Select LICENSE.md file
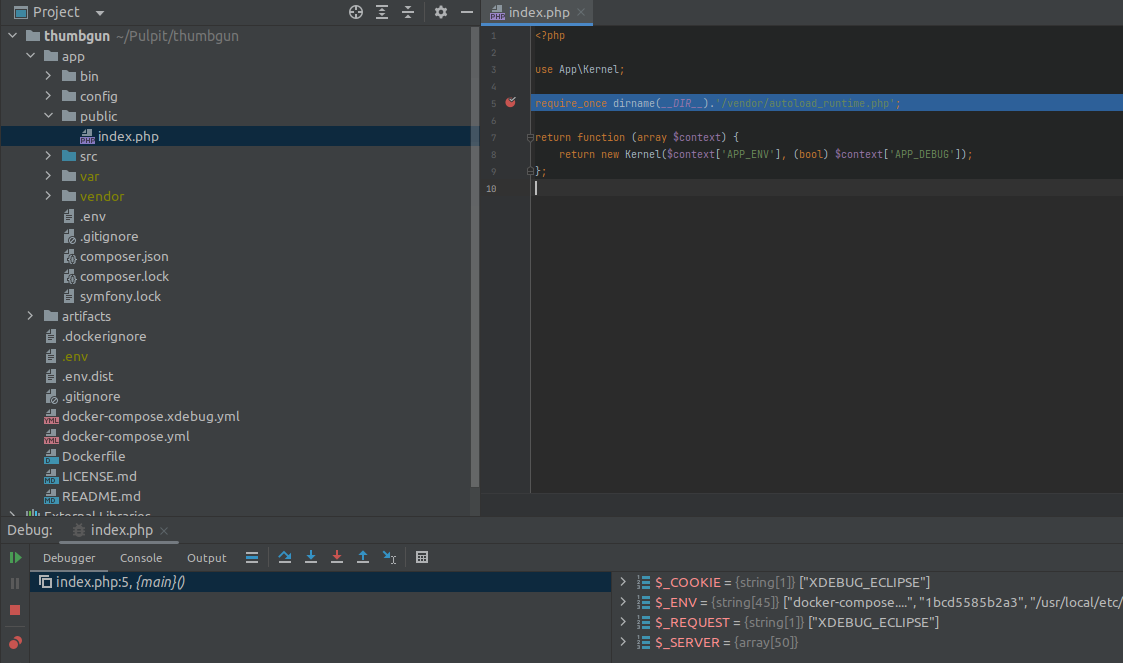1123x663 pixels. (x=99, y=477)
